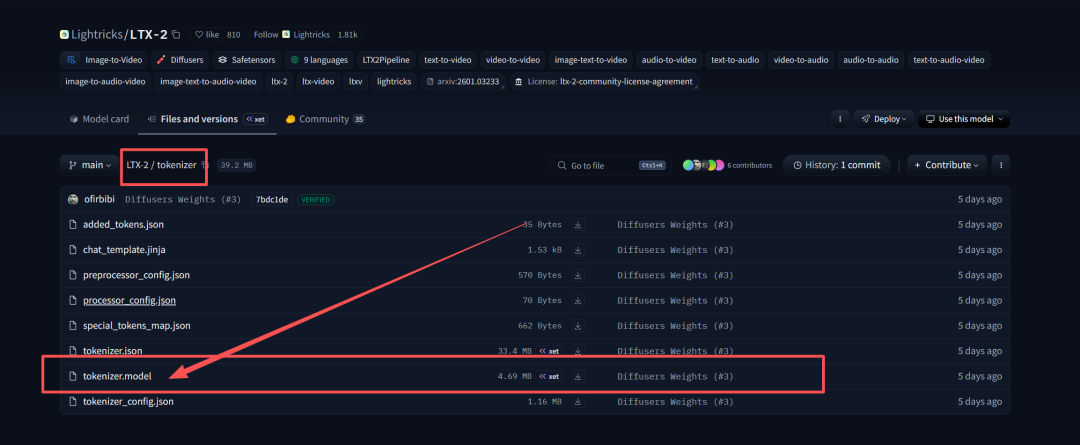Open the Diffusers Weights (#3) commit on chat_template.jinja row
Image resolution: width=1080 pixels, height=445 pixels.
675,249
